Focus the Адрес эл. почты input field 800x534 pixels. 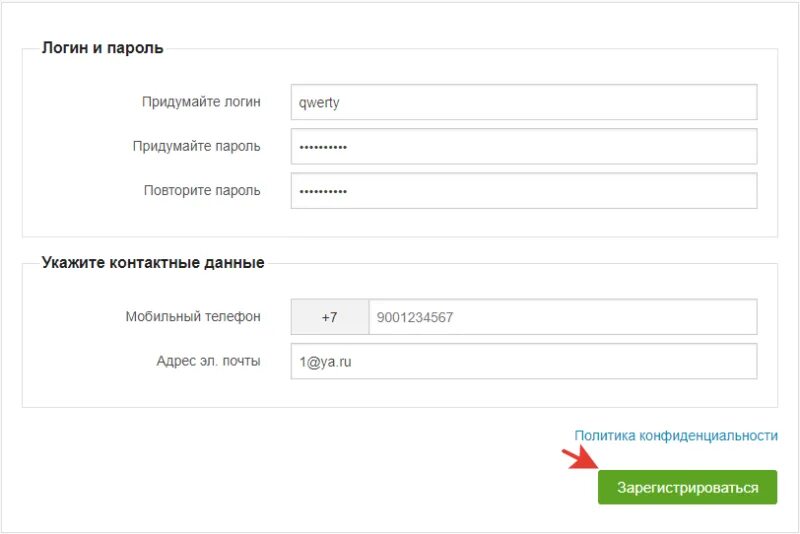524,361
